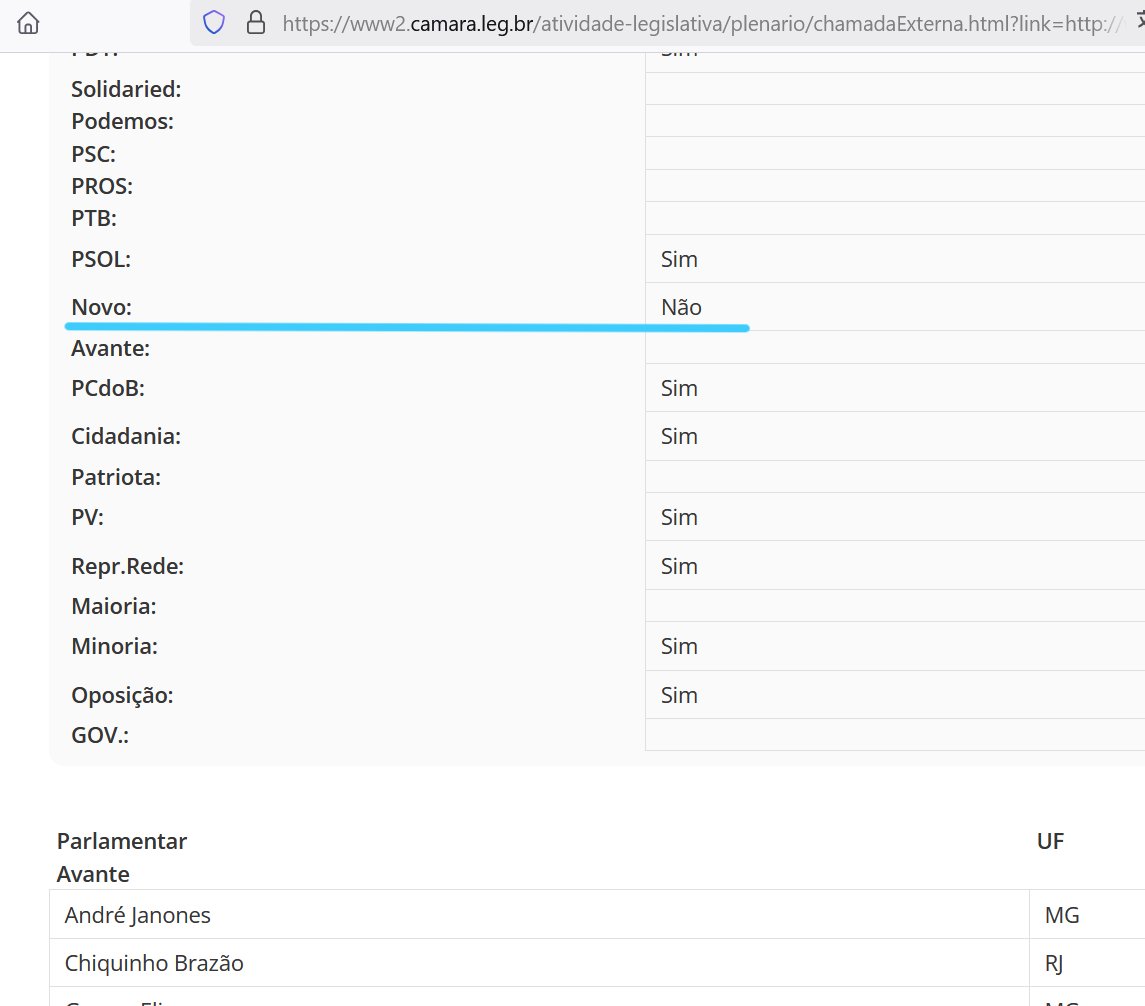Viewport: 1145px width, 1006px height.
Task: Select the Repr.Rede: label
Action: pos(127,567)
